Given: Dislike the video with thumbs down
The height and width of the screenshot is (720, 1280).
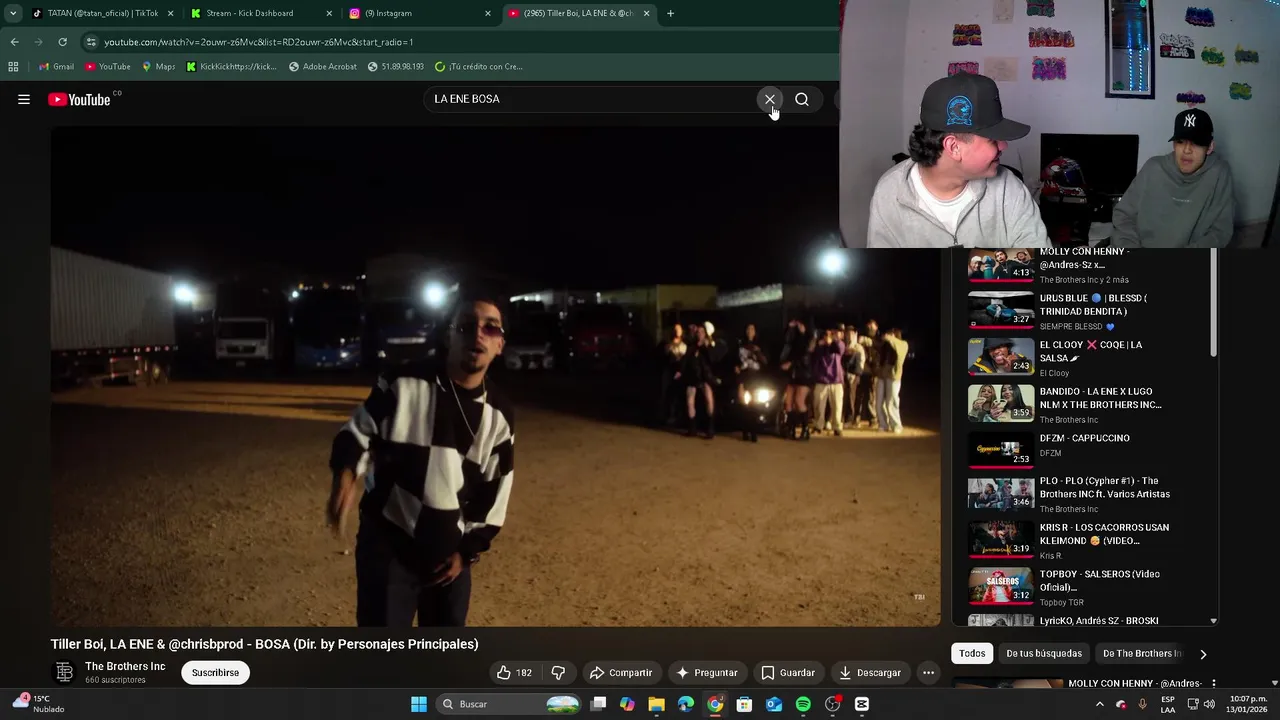Looking at the screenshot, I should pos(558,673).
